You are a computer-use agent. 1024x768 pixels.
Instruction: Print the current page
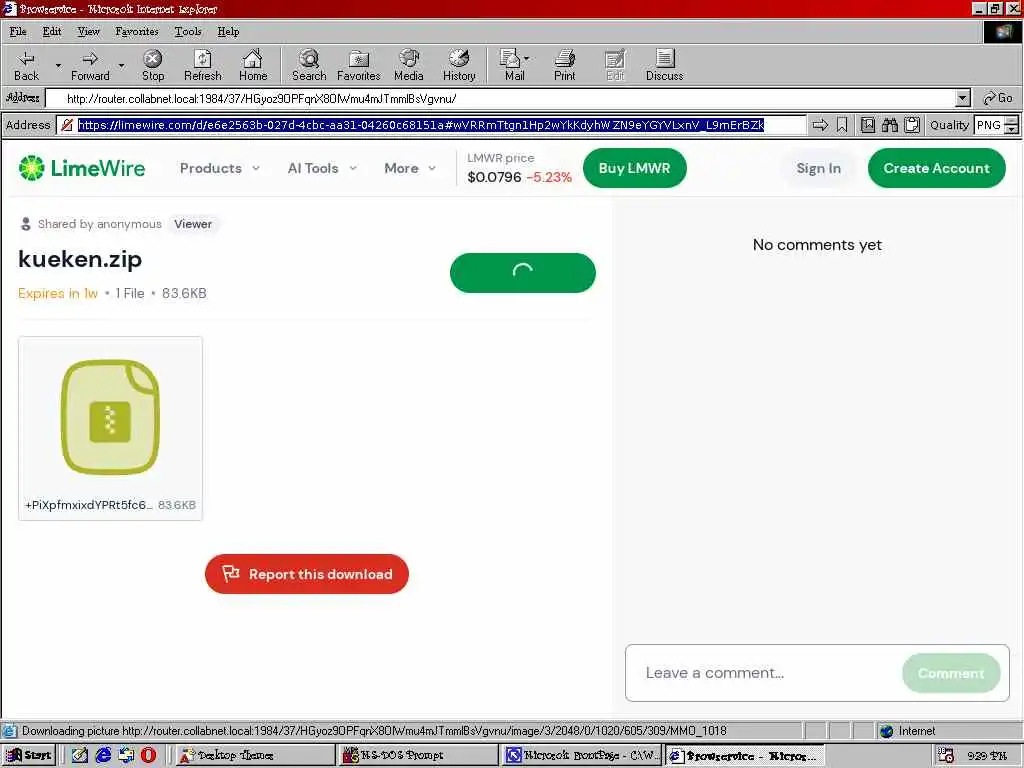pos(565,65)
